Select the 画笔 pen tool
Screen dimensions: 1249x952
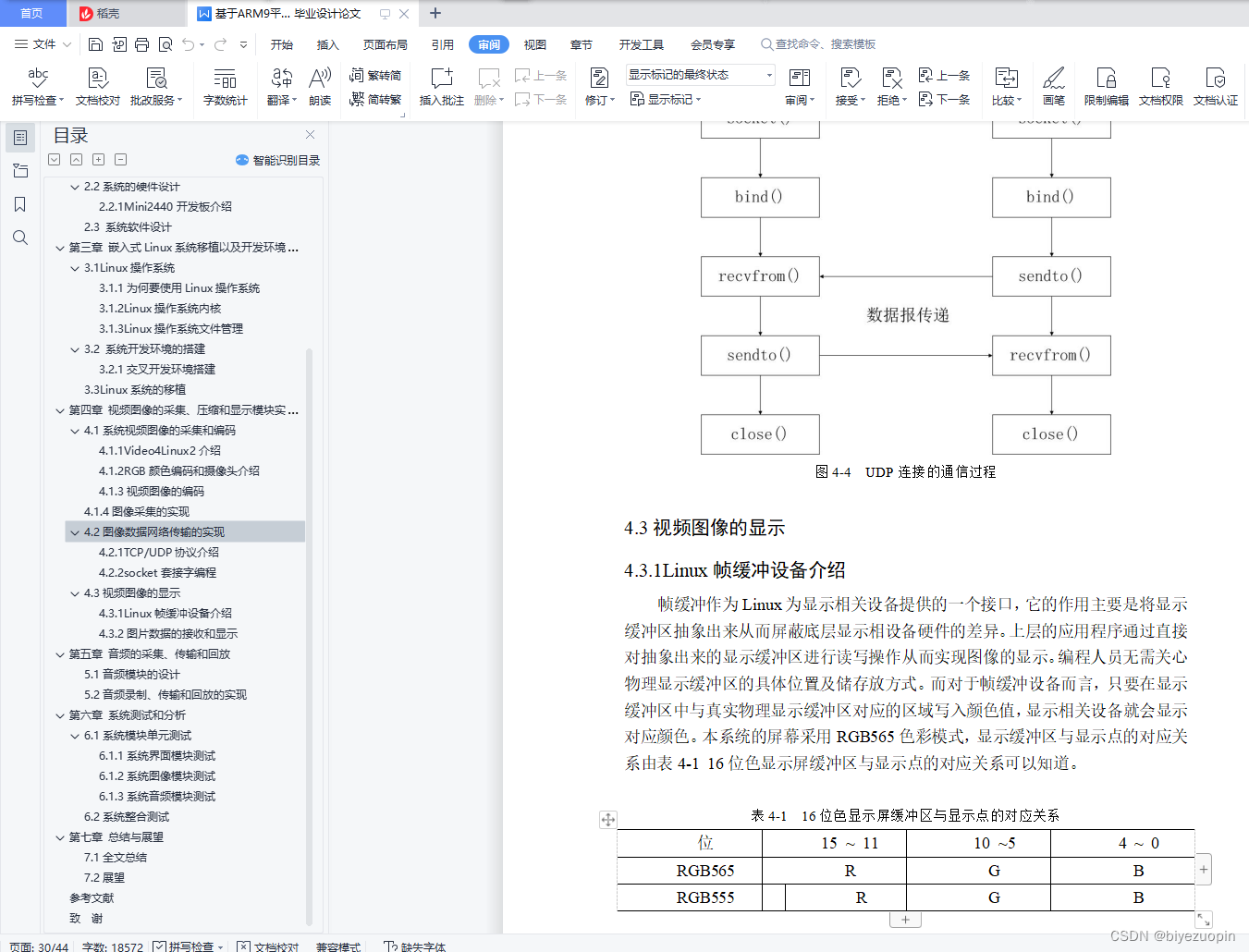1054,87
